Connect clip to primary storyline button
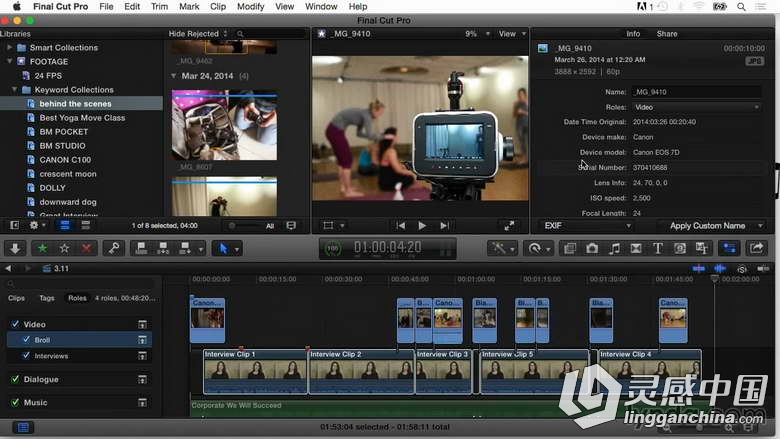The height and width of the screenshot is (439, 780). [x=141, y=248]
